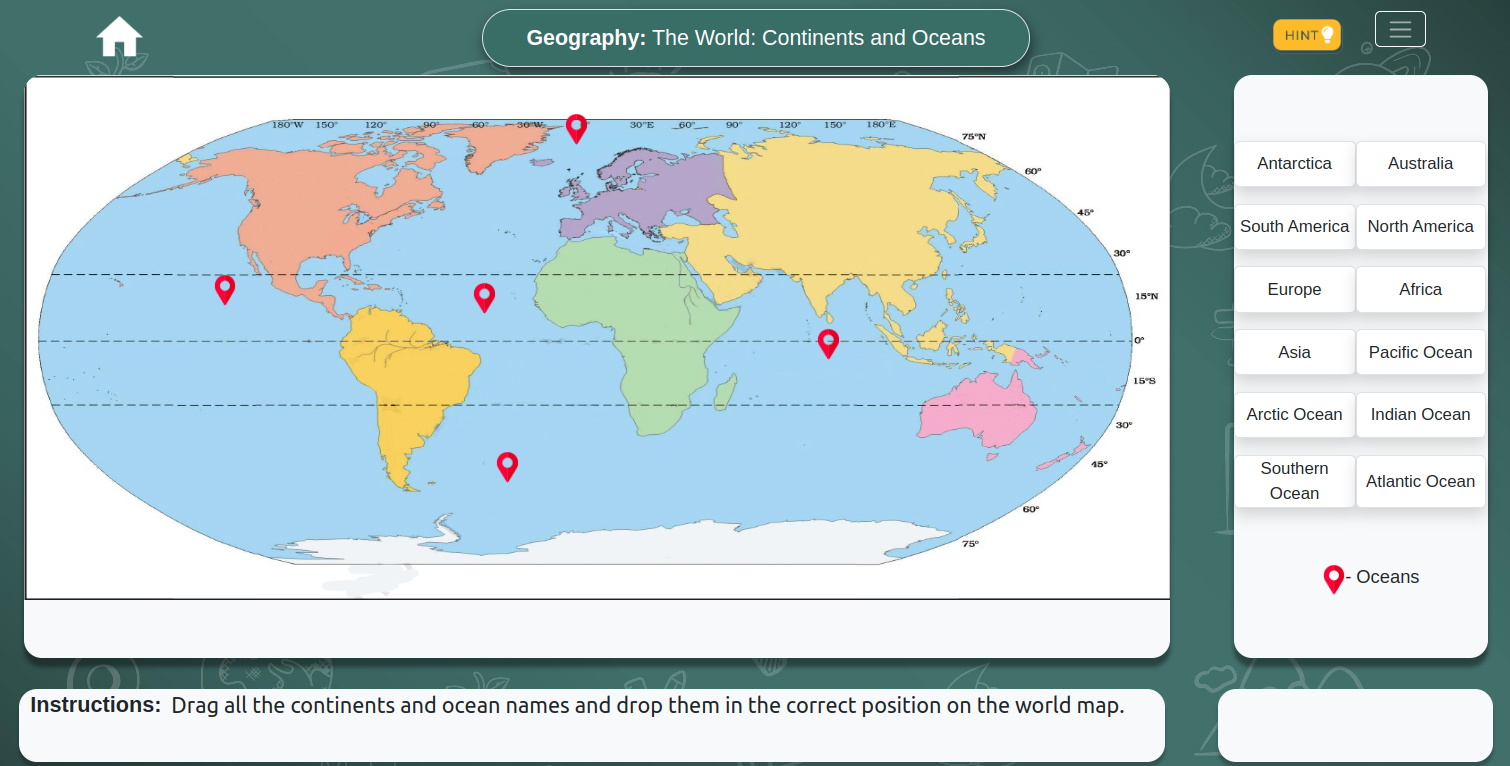Viewport: 1510px width, 766px height.
Task: Select the Asia label
Action: click(x=1294, y=352)
